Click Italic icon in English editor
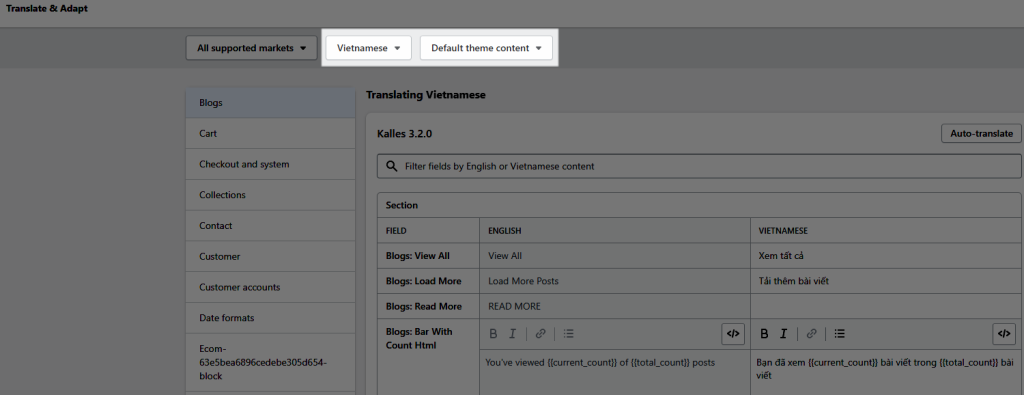 tap(513, 334)
